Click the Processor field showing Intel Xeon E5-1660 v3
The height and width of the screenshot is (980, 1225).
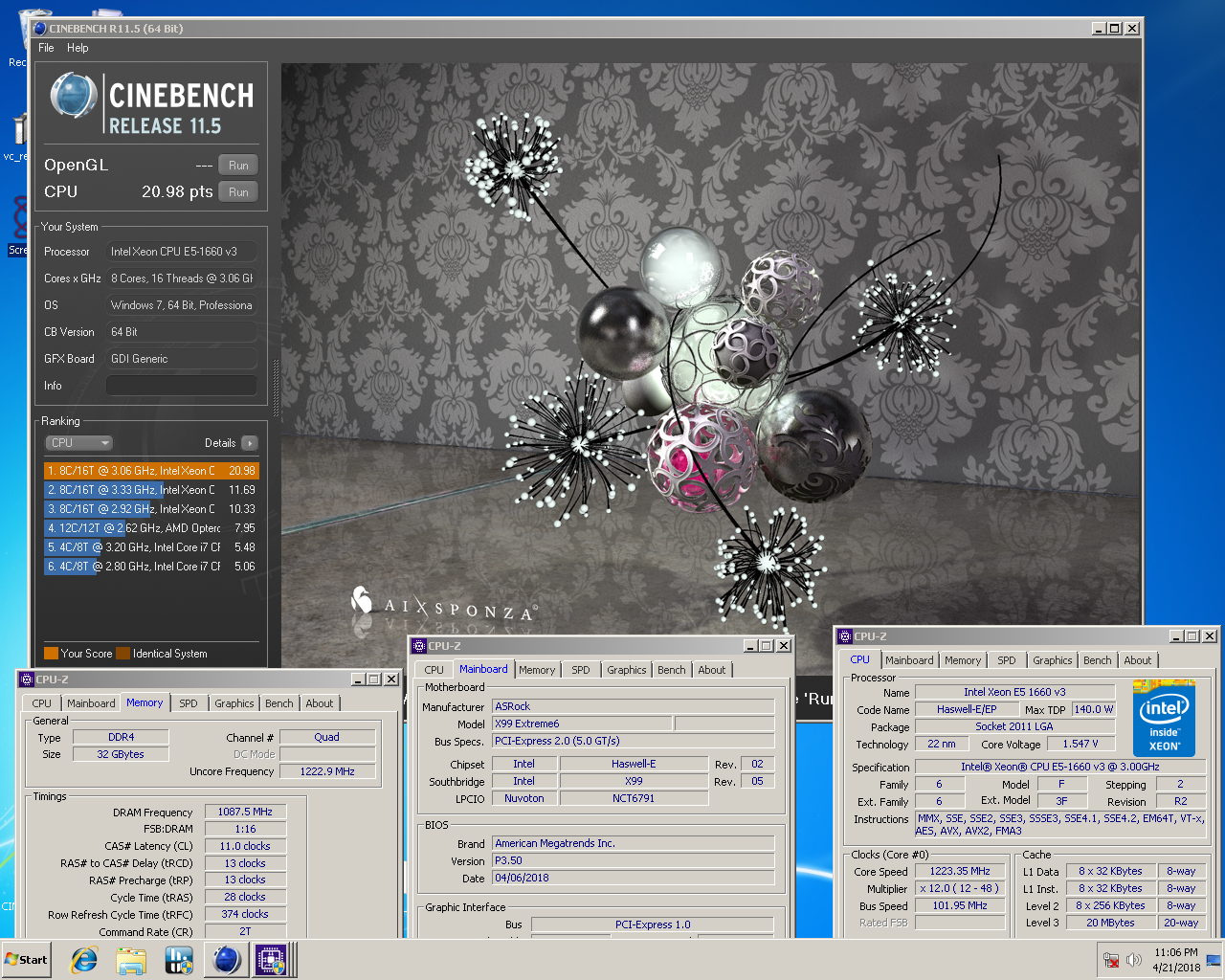pyautogui.click(x=181, y=252)
